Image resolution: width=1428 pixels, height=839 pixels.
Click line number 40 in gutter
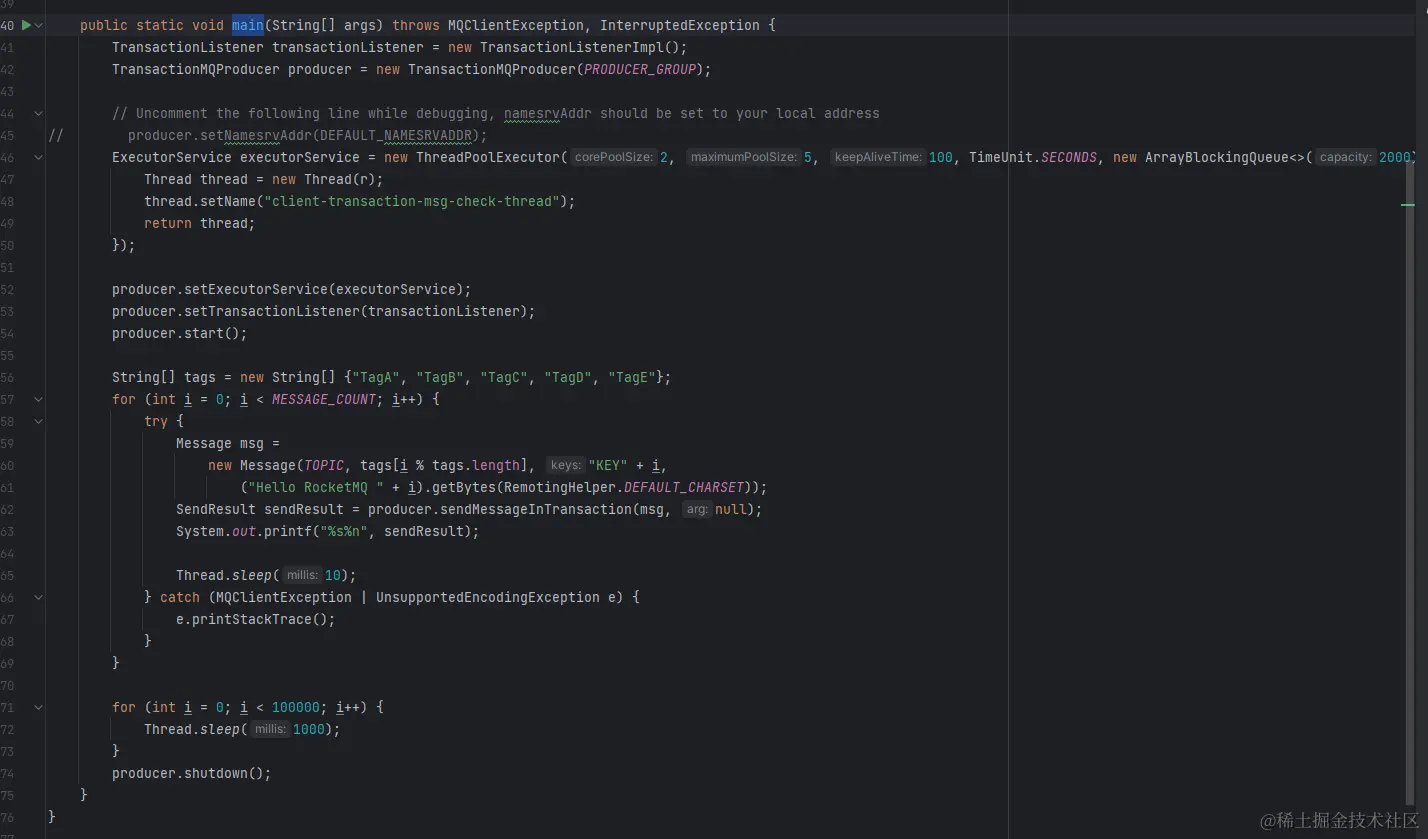click(7, 25)
